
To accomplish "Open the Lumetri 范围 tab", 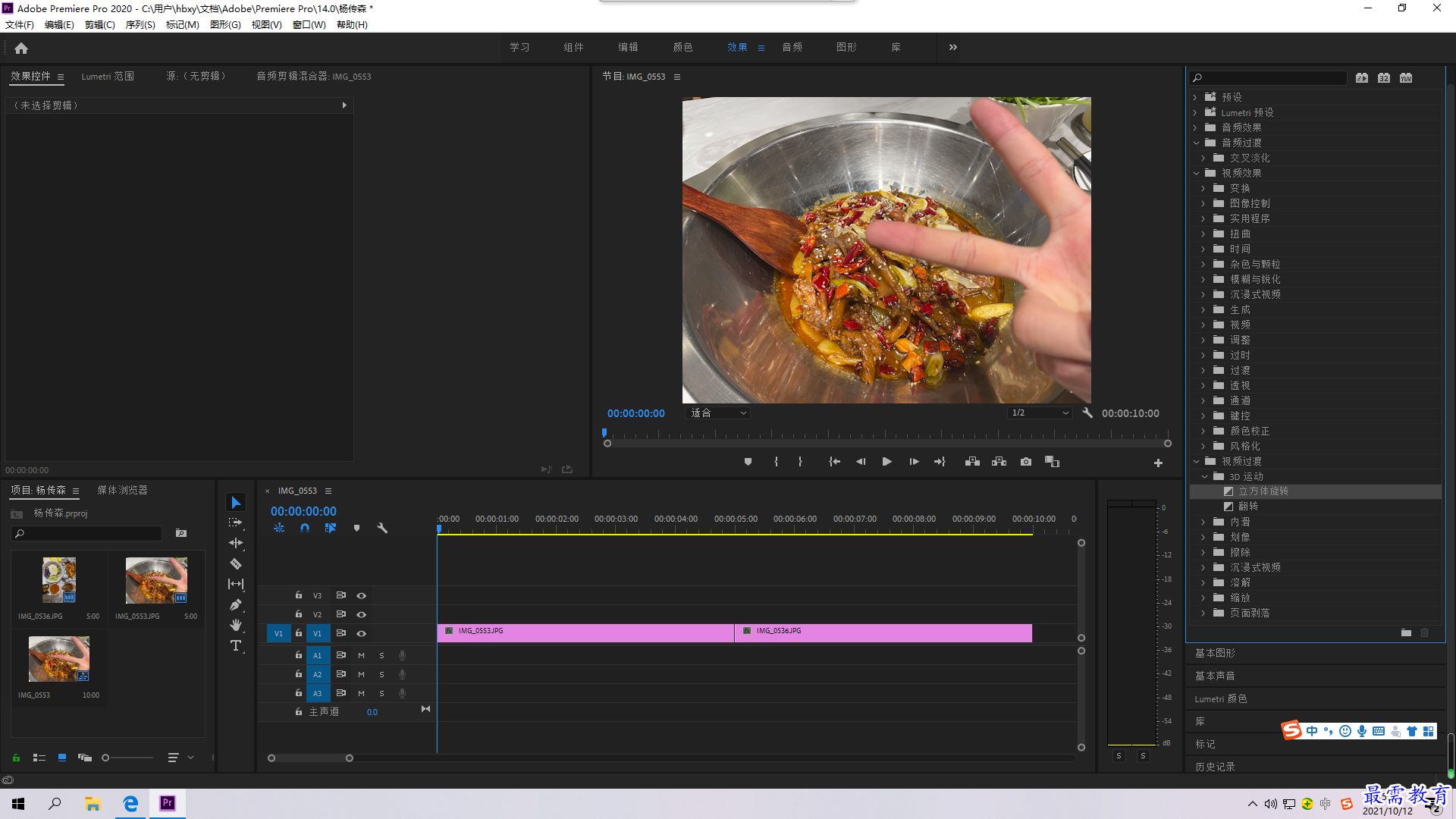I will [108, 77].
